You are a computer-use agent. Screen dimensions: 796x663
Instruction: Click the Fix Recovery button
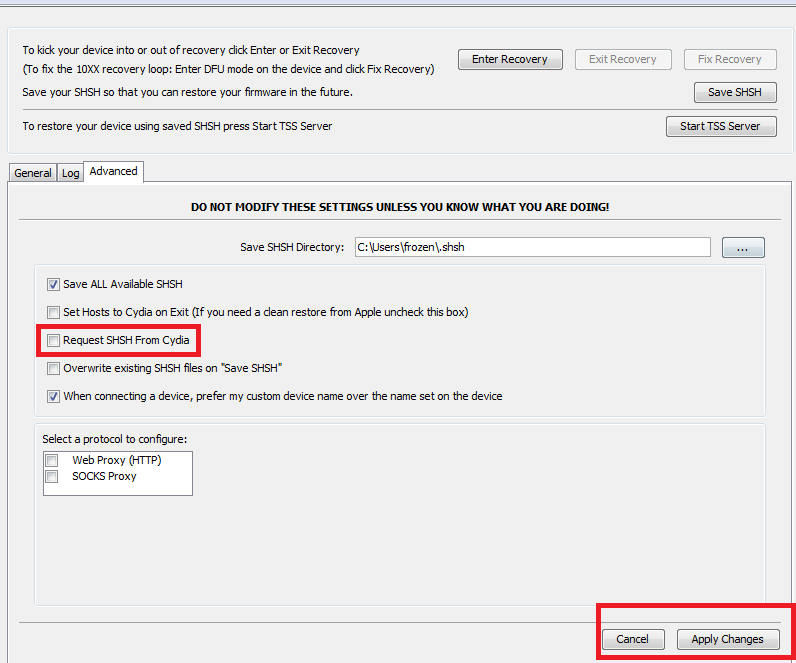729,59
